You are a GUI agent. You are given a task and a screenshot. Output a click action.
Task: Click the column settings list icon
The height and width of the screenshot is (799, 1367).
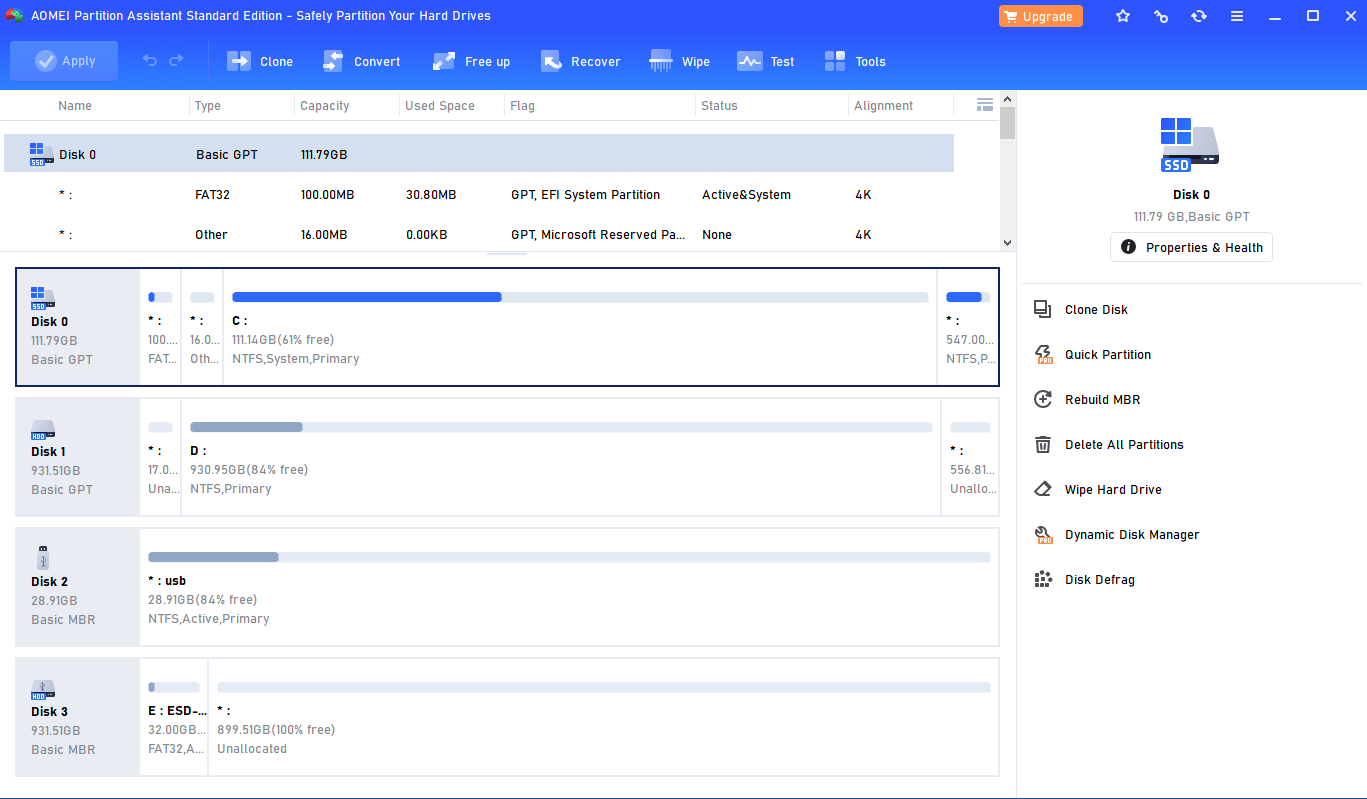tap(984, 105)
